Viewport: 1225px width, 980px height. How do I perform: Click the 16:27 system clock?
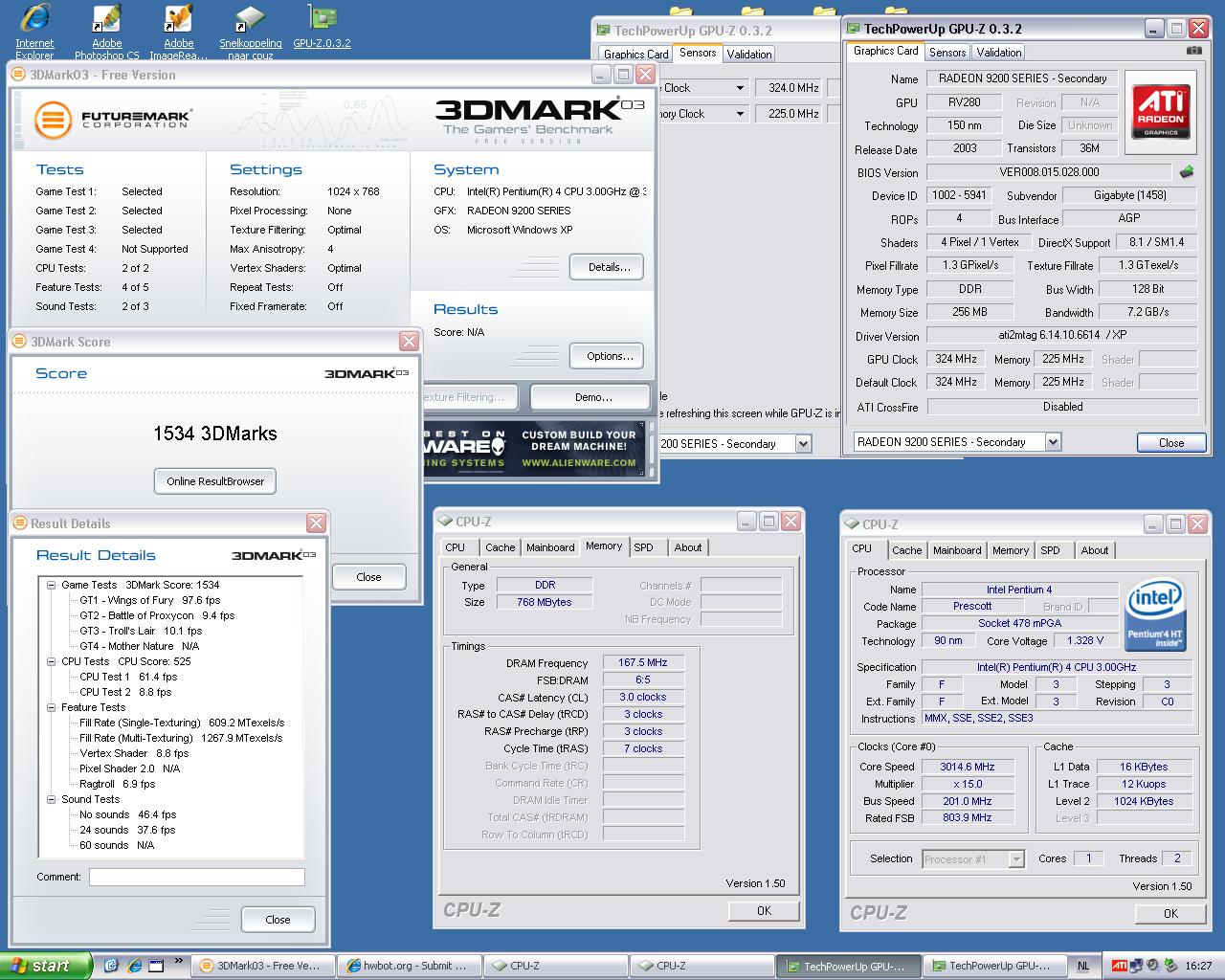point(1198,966)
